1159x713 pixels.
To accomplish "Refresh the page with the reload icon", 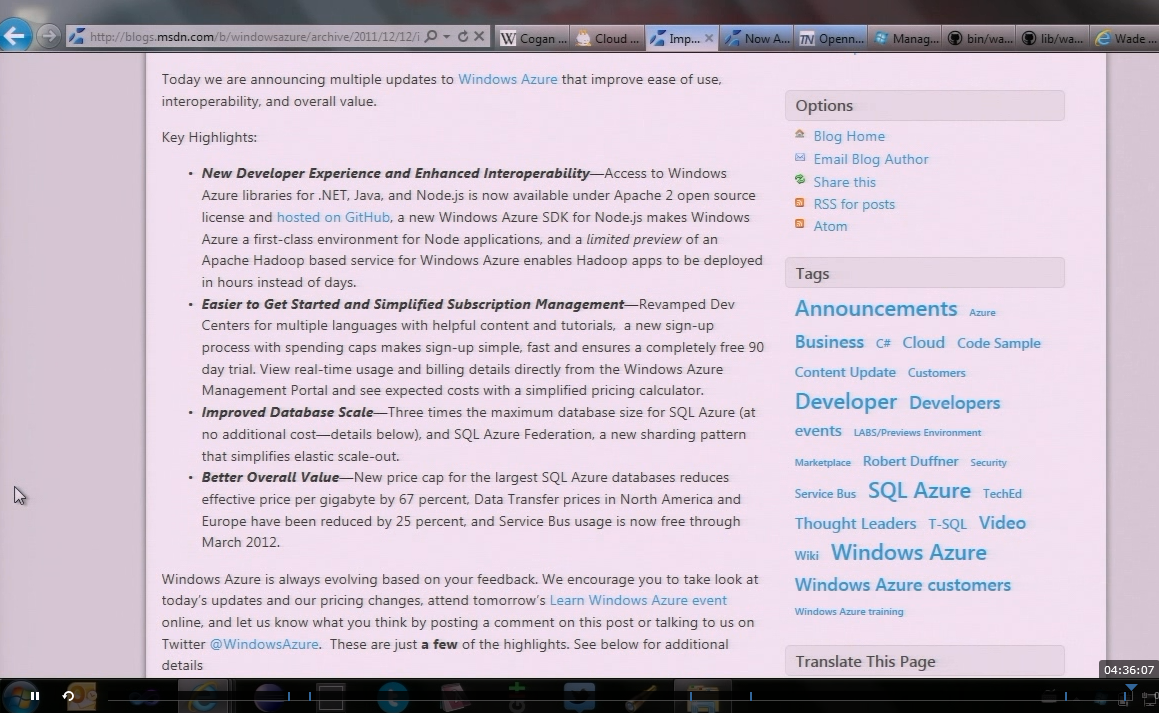I will 463,36.
